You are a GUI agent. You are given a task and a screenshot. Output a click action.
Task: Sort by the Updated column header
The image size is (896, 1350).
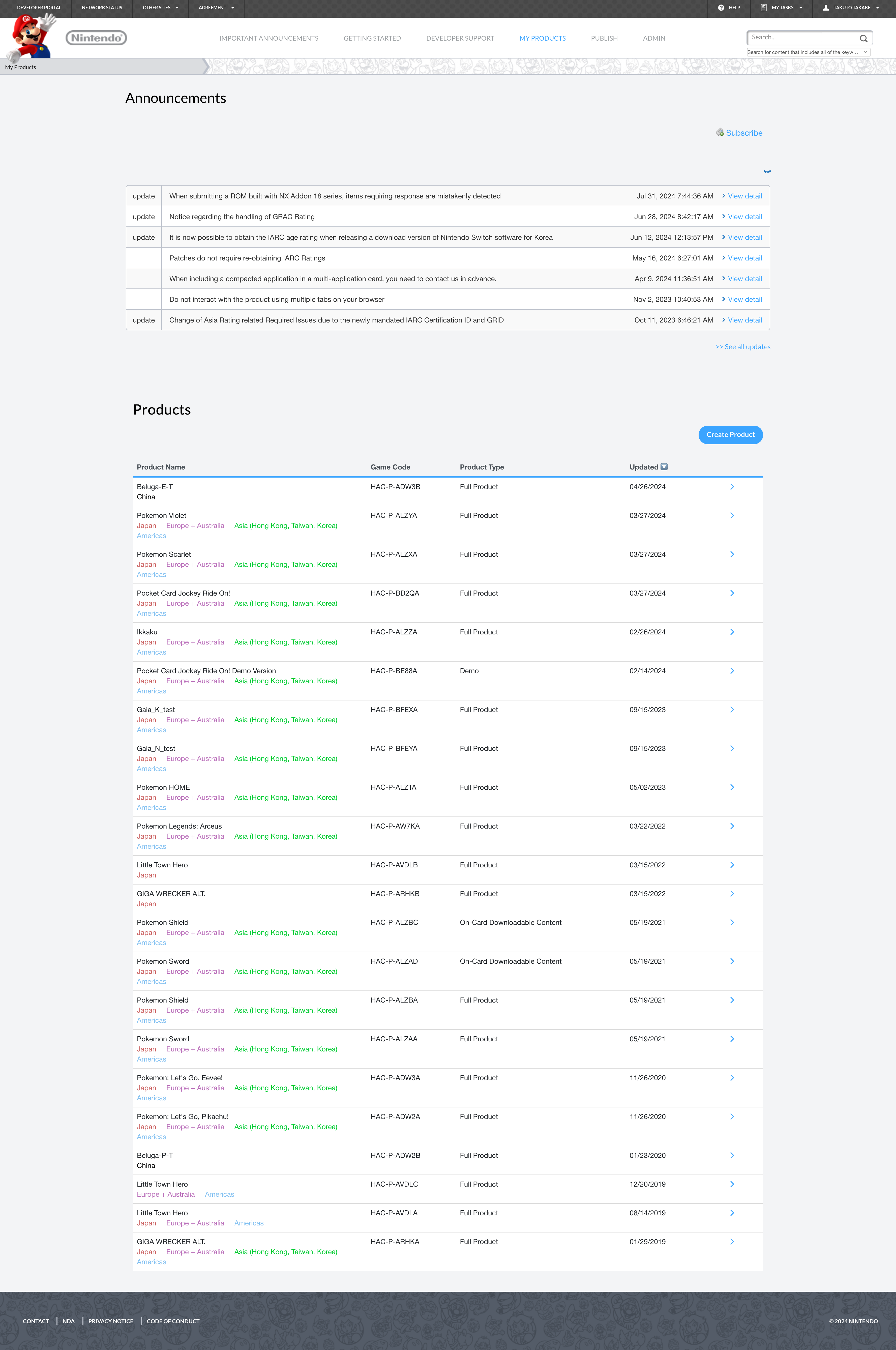[x=644, y=467]
